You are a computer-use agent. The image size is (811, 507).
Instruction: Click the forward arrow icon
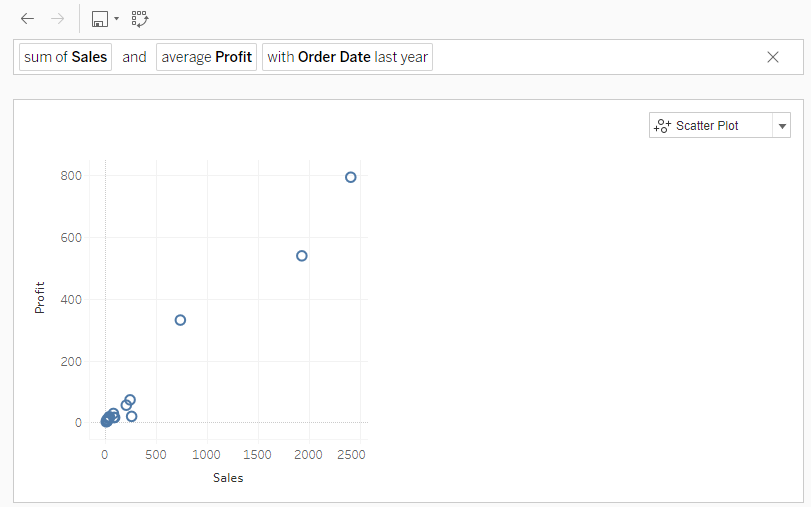(x=57, y=19)
